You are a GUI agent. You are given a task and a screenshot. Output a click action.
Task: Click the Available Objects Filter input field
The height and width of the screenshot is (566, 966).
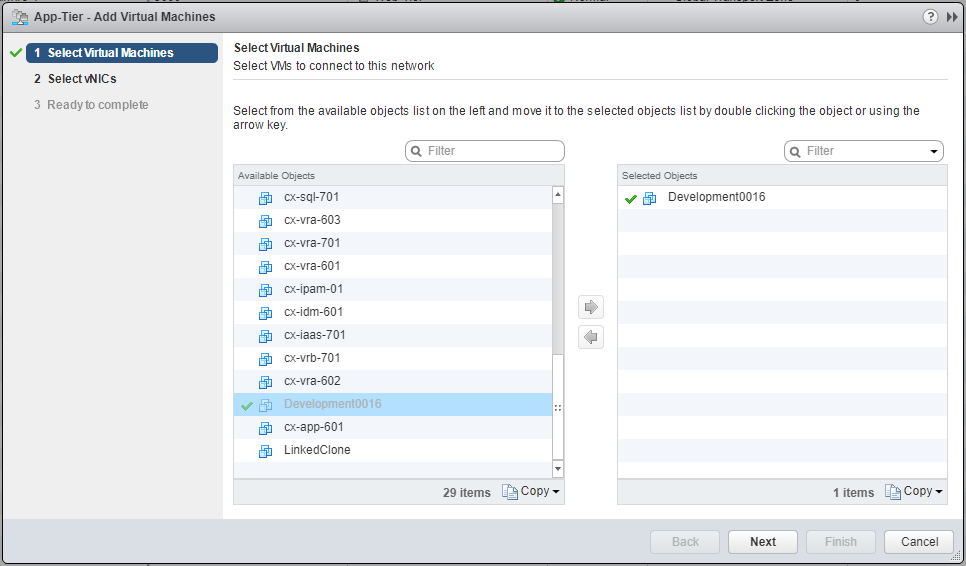492,151
